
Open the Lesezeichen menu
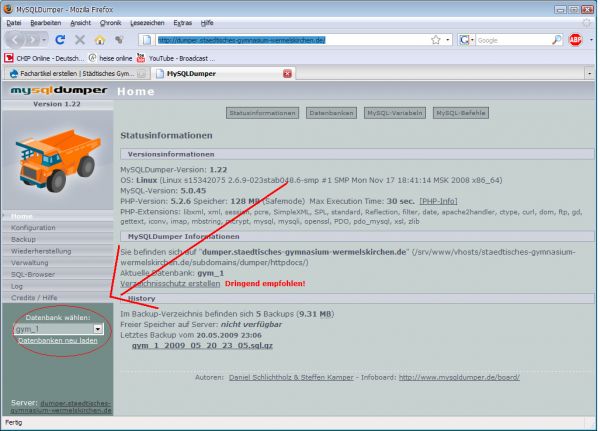coord(147,23)
